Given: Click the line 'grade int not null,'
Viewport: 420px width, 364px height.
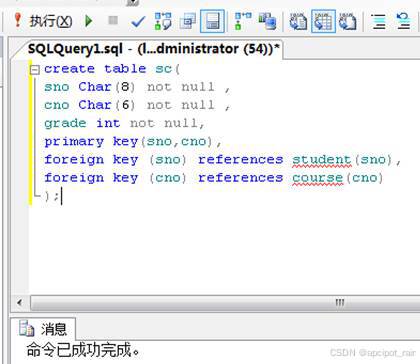Looking at the screenshot, I should tap(124, 123).
